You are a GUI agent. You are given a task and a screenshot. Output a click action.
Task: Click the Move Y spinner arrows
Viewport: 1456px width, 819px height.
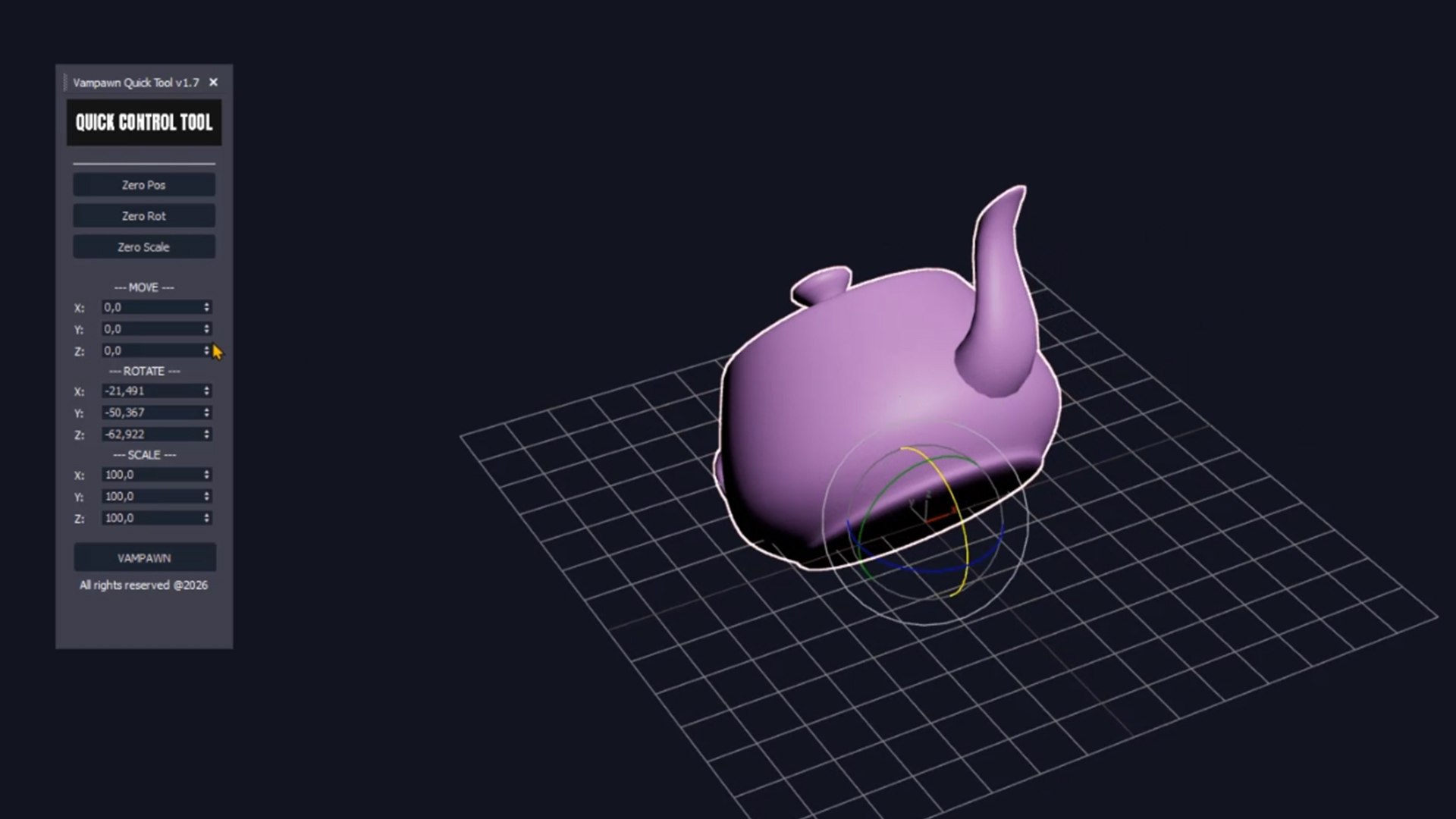tap(206, 329)
